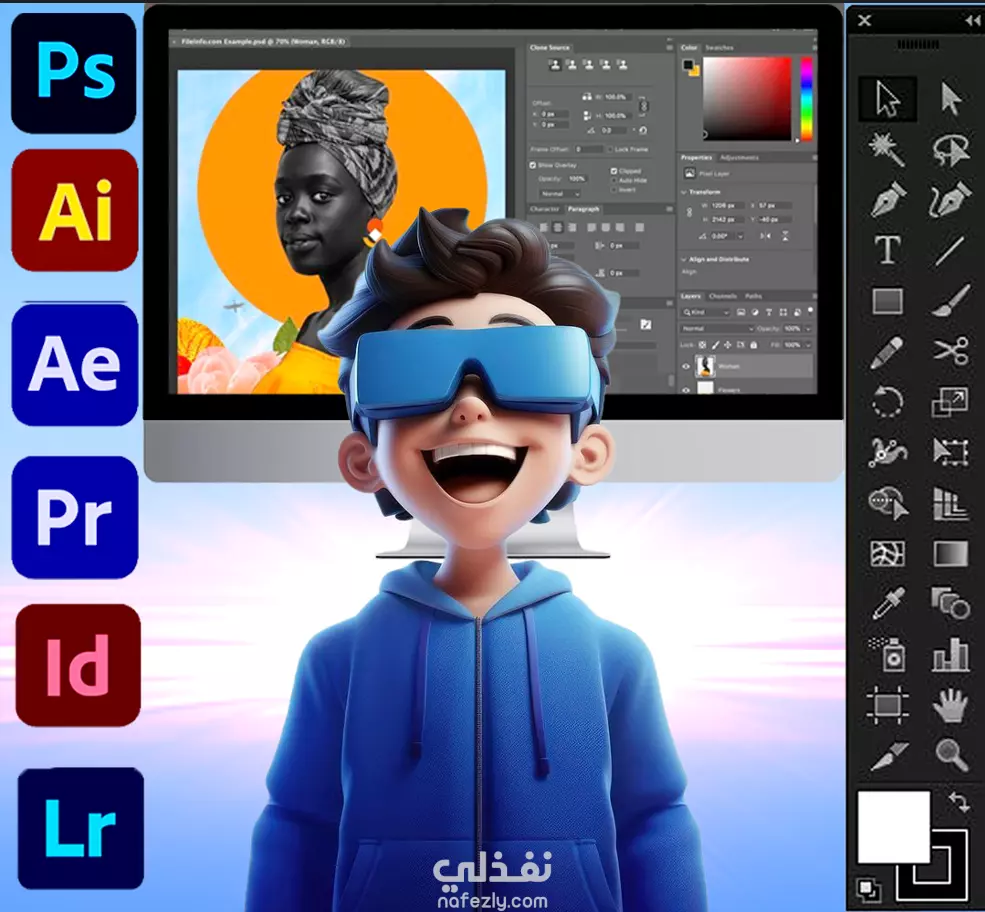Screen dimensions: 985x912
Task: Collapse the Align and Distribute section
Action: pos(684,259)
